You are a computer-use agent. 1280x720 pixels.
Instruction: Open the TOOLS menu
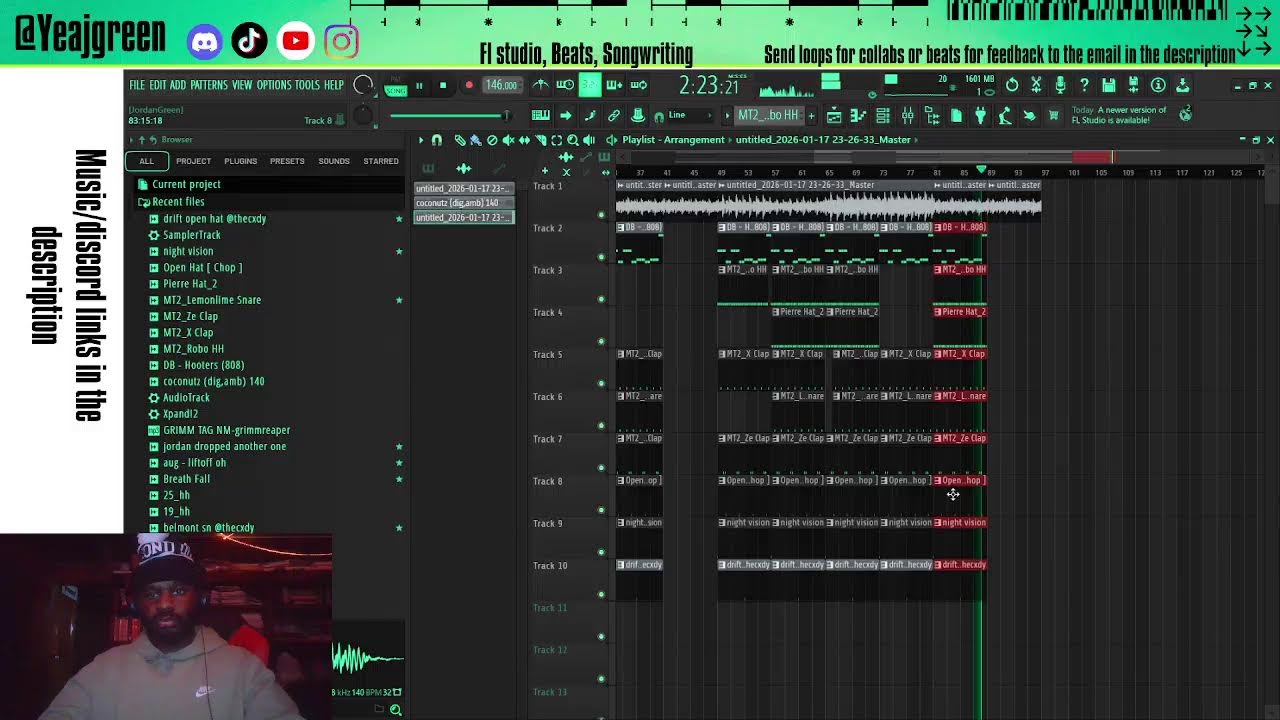(307, 85)
